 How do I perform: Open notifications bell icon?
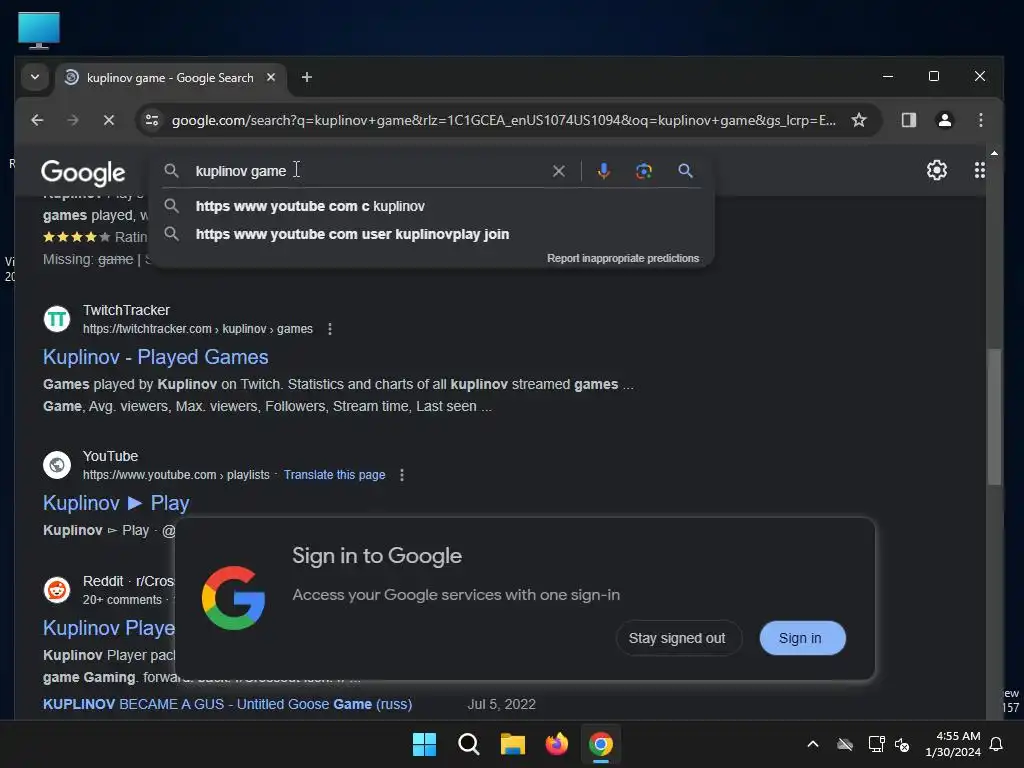[997, 744]
